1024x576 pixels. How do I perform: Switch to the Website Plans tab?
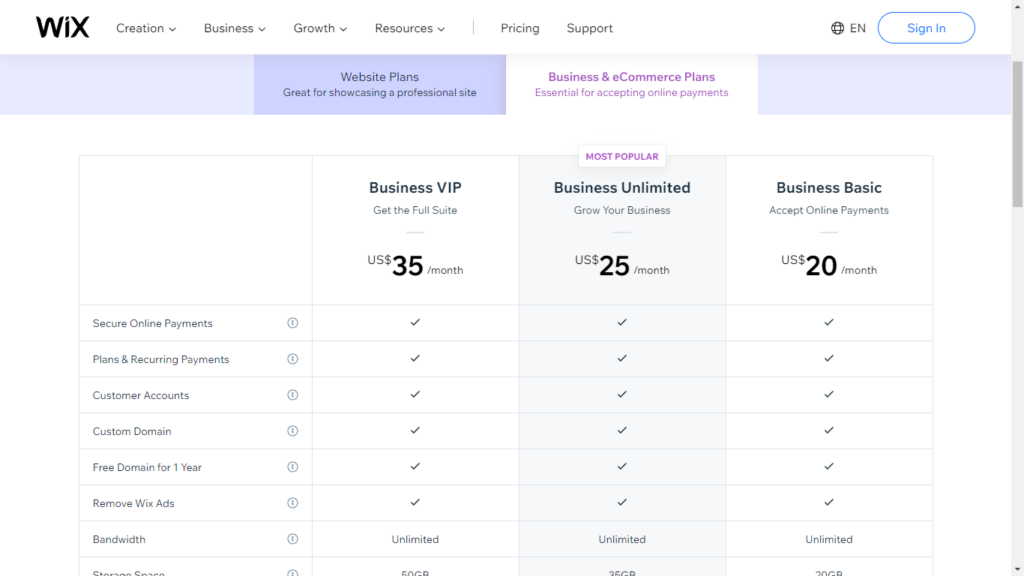380,84
